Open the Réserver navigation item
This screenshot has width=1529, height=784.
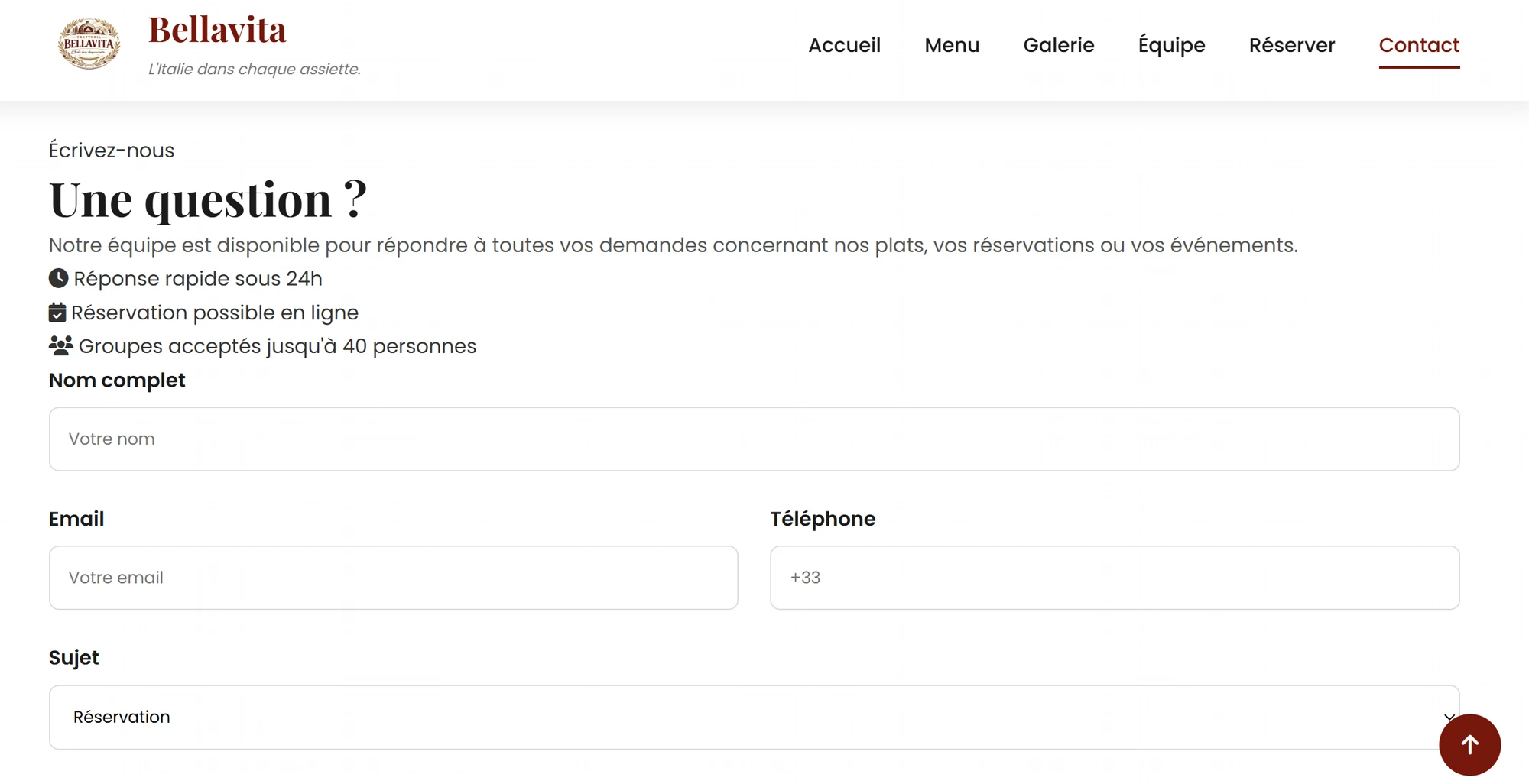(x=1292, y=45)
